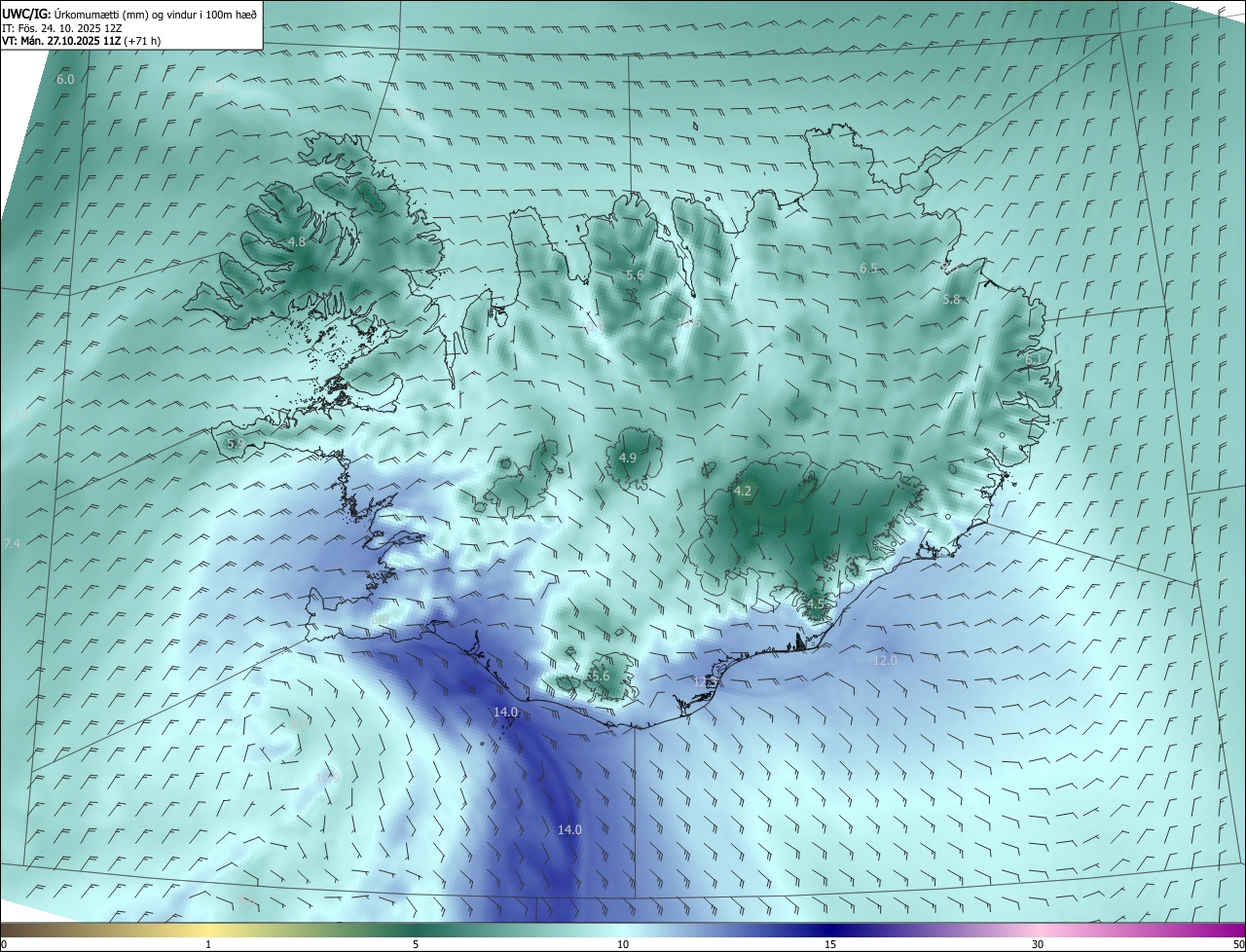The width and height of the screenshot is (1246, 952).
Task: Select the 4.5 value label
Action: click(x=816, y=604)
